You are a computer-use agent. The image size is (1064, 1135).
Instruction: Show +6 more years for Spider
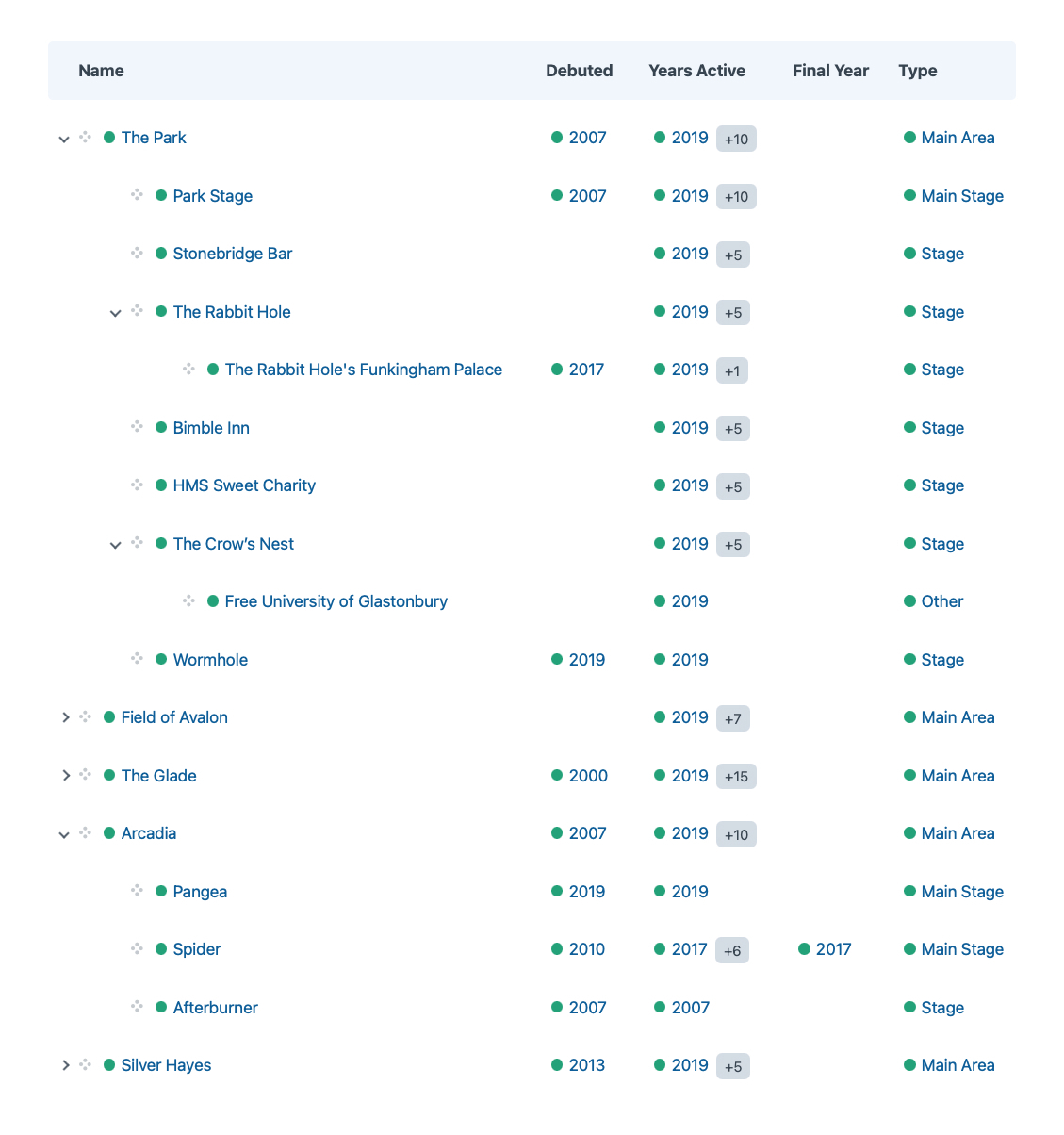click(732, 950)
